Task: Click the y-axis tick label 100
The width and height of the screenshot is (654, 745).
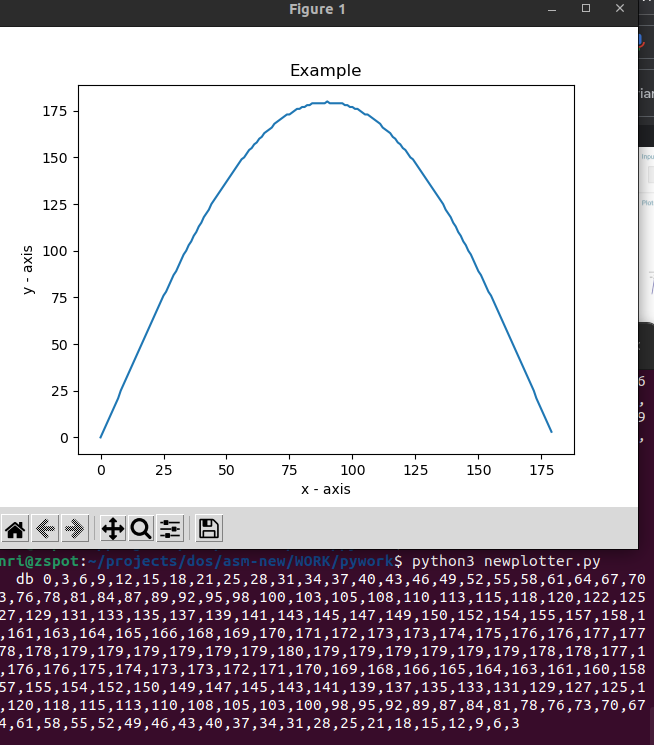Action: tap(55, 251)
